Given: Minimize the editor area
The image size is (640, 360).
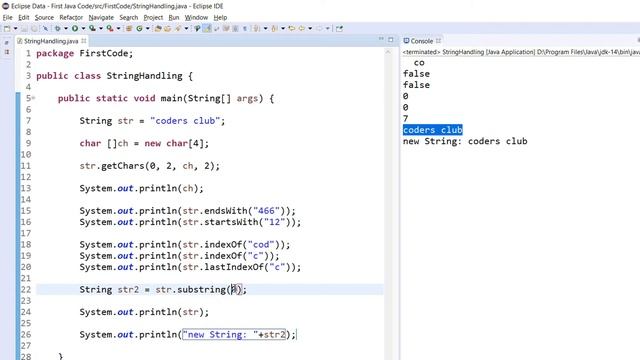Looking at the screenshot, I should click(x=381, y=39).
